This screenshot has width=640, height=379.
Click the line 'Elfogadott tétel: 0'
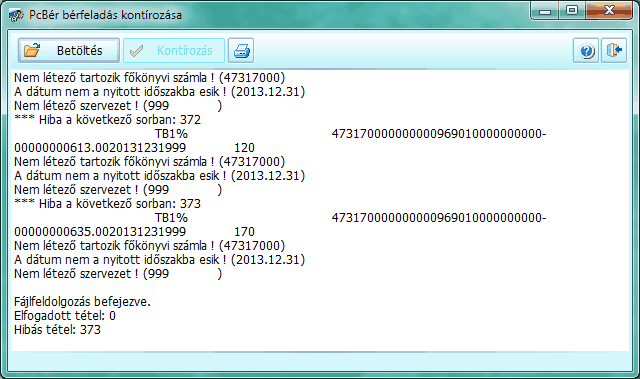click(65, 316)
